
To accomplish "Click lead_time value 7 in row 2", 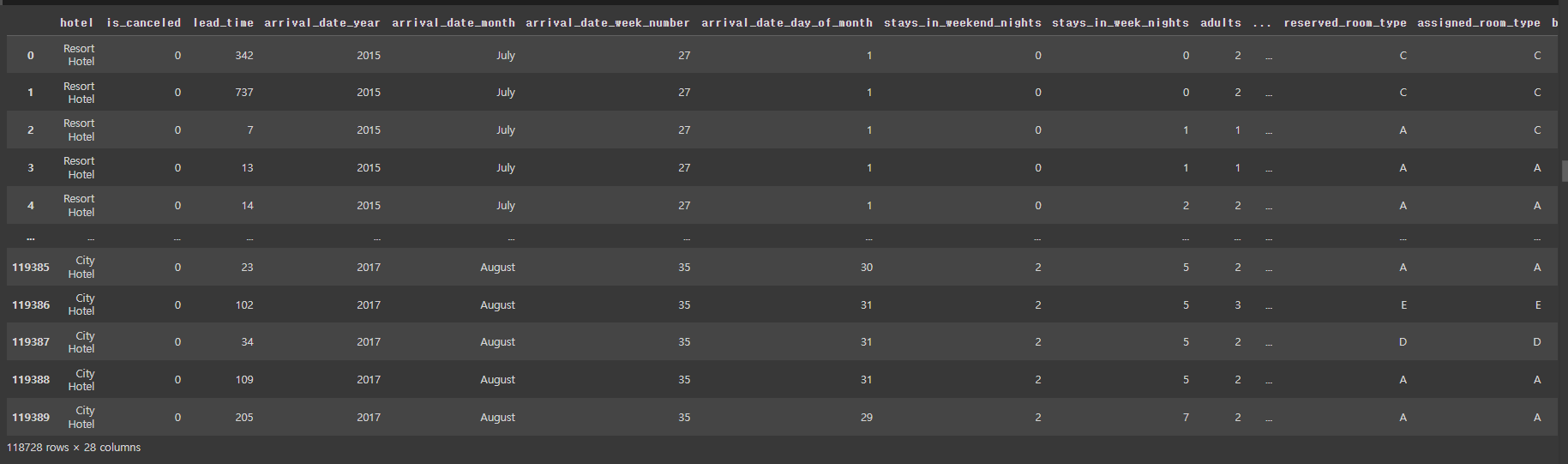I will coord(249,130).
